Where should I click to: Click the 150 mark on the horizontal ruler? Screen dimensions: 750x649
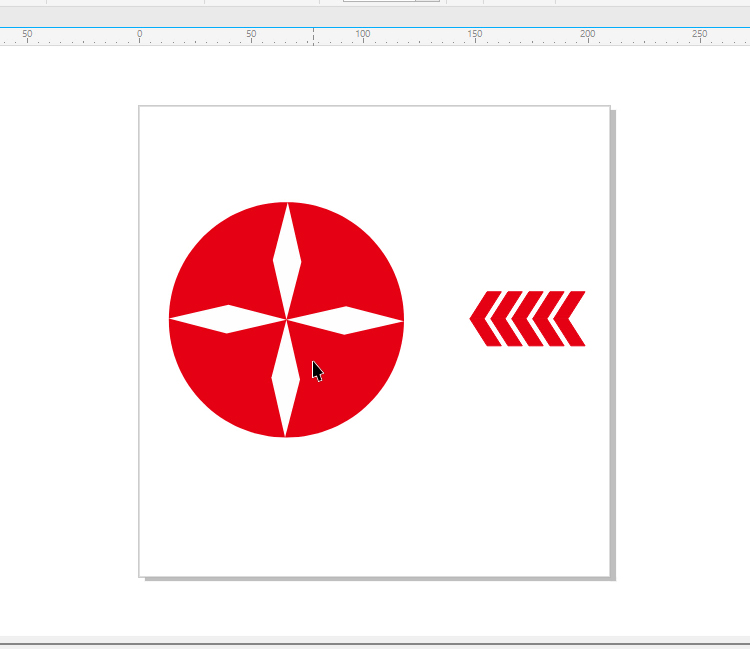475,33
